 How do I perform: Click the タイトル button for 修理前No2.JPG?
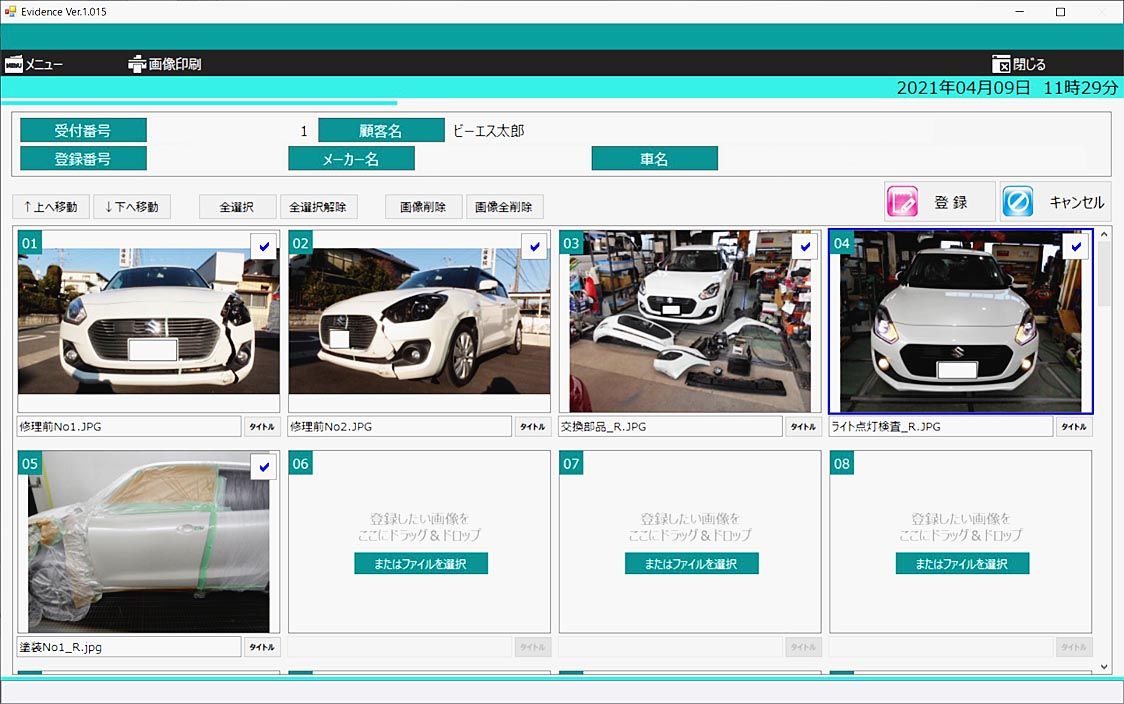pos(532,427)
